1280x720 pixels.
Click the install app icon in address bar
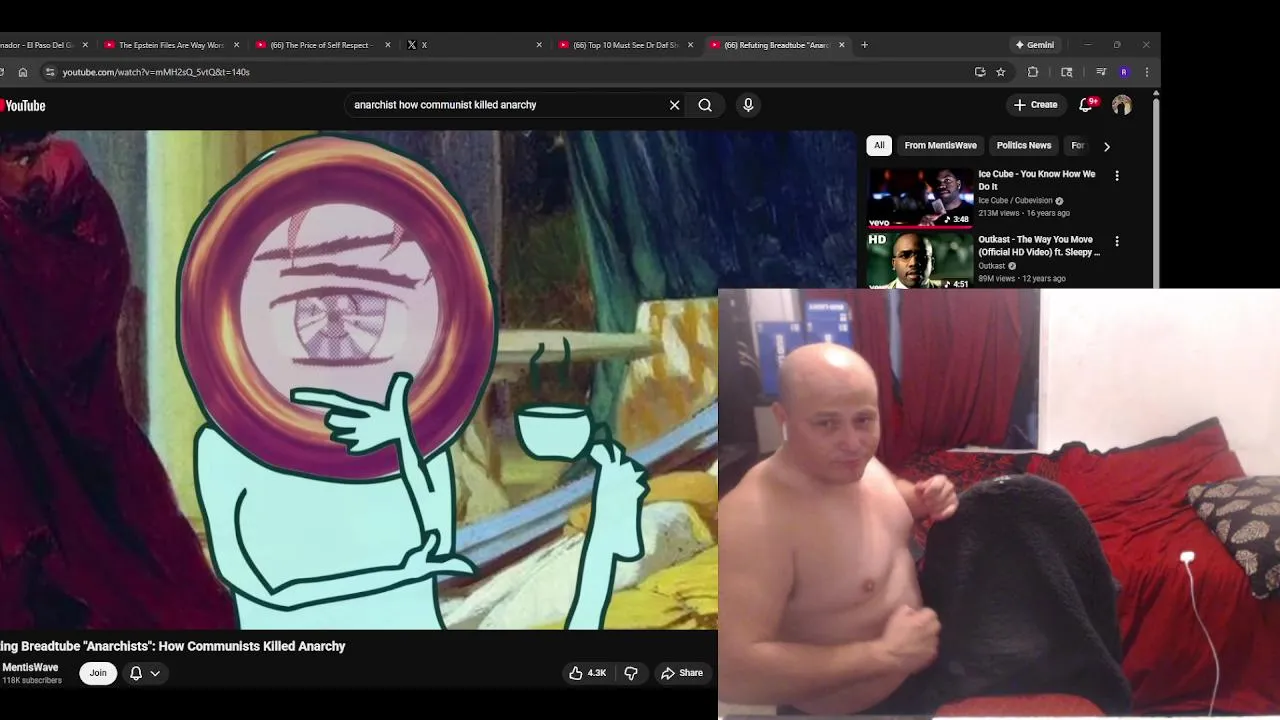980,72
